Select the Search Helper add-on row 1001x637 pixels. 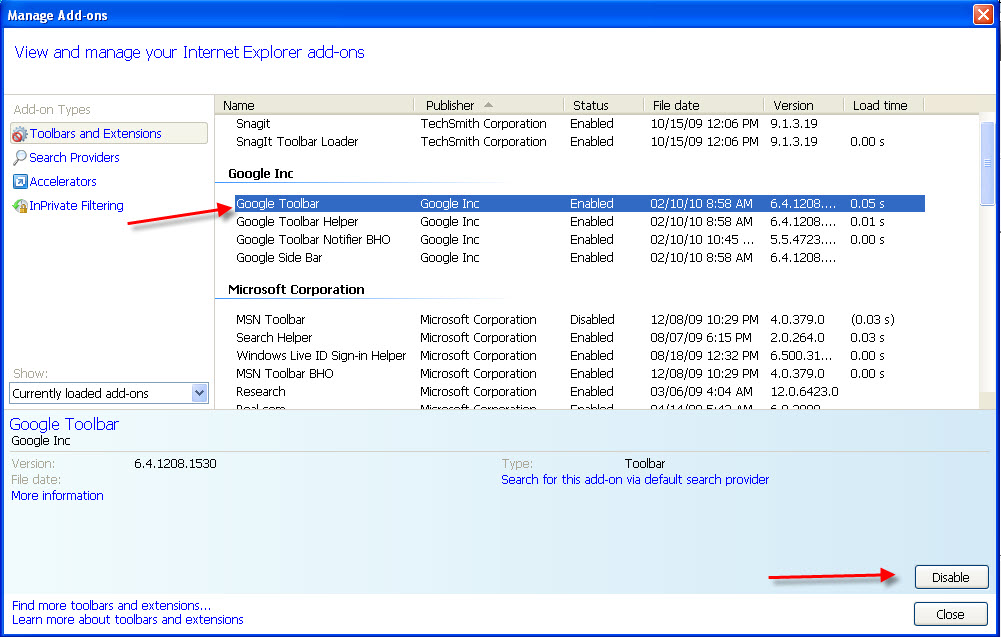pyautogui.click(x=580, y=337)
